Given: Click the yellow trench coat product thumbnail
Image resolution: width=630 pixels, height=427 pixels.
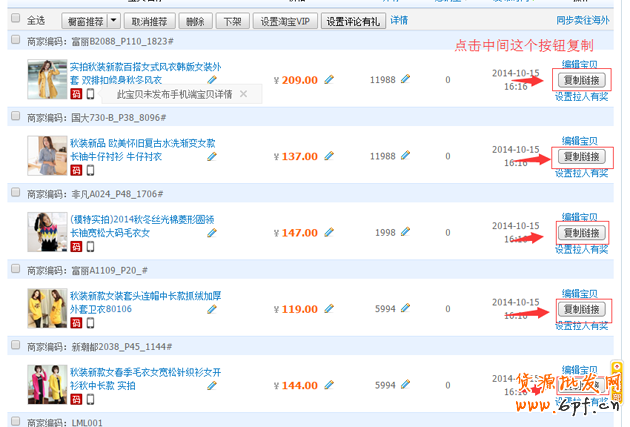Looking at the screenshot, I should [46, 79].
